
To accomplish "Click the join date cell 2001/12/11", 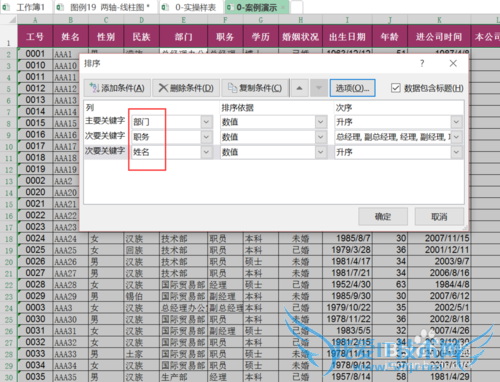I will (x=439, y=250).
